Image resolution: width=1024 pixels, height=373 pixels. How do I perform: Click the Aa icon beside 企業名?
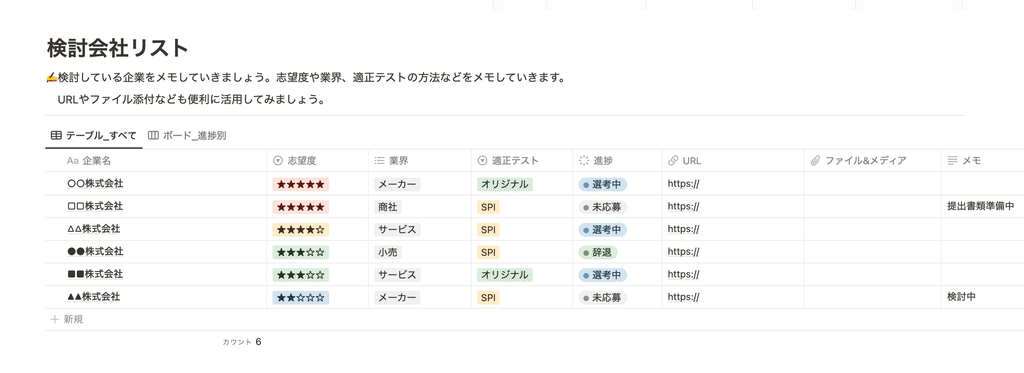tap(72, 161)
